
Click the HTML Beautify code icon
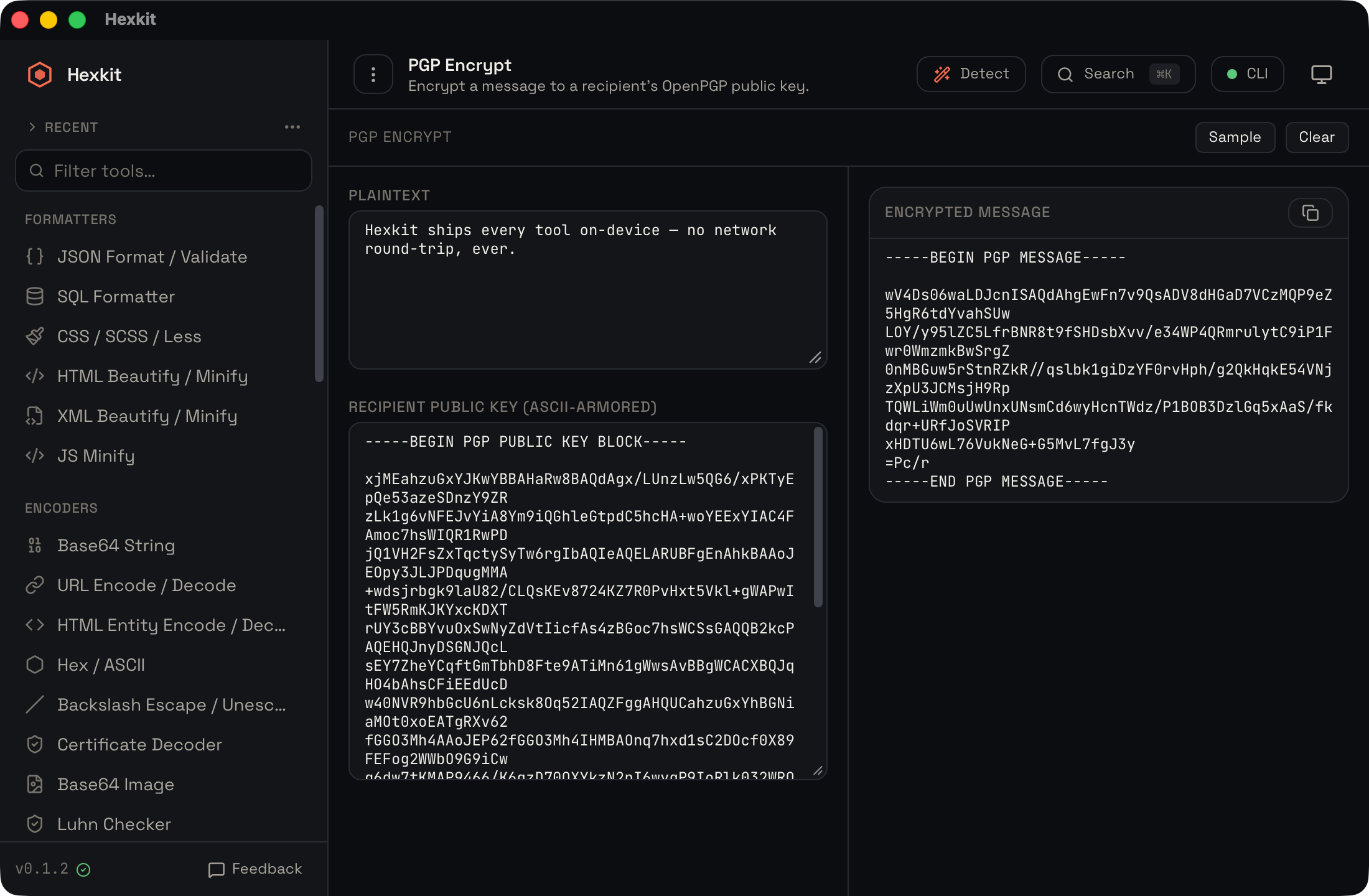point(35,376)
